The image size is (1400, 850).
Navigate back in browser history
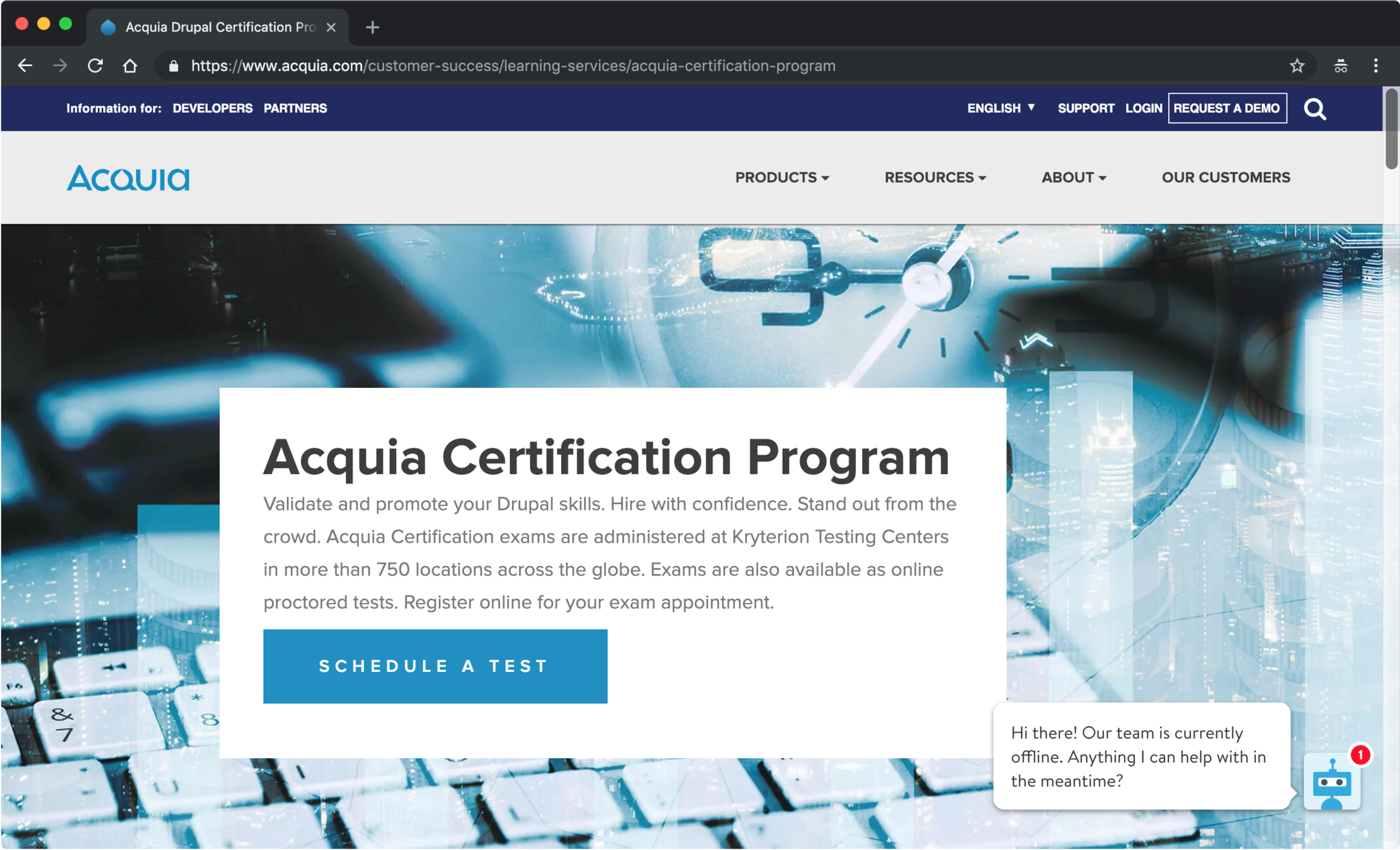(25, 65)
